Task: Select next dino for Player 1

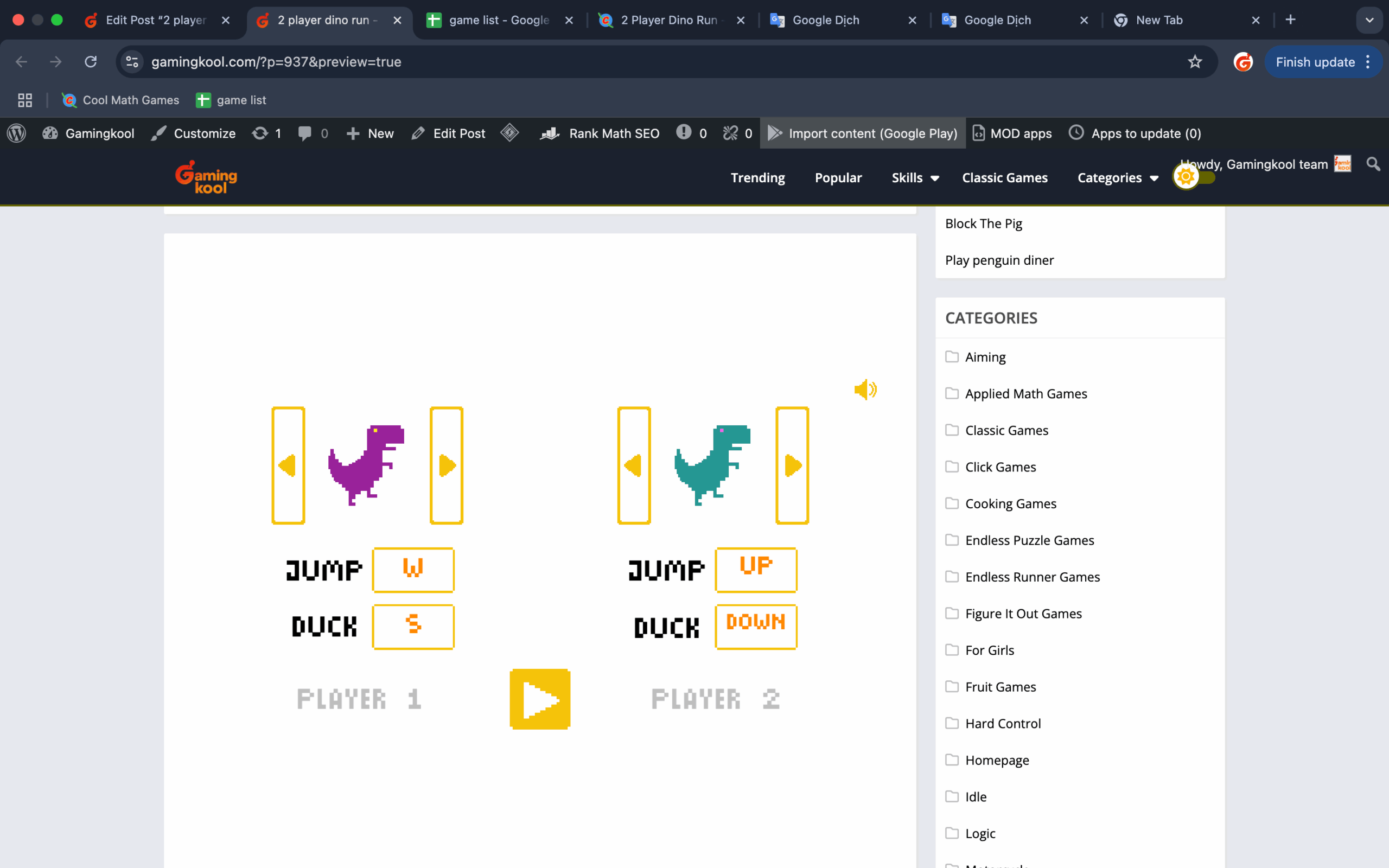Action: pyautogui.click(x=447, y=465)
